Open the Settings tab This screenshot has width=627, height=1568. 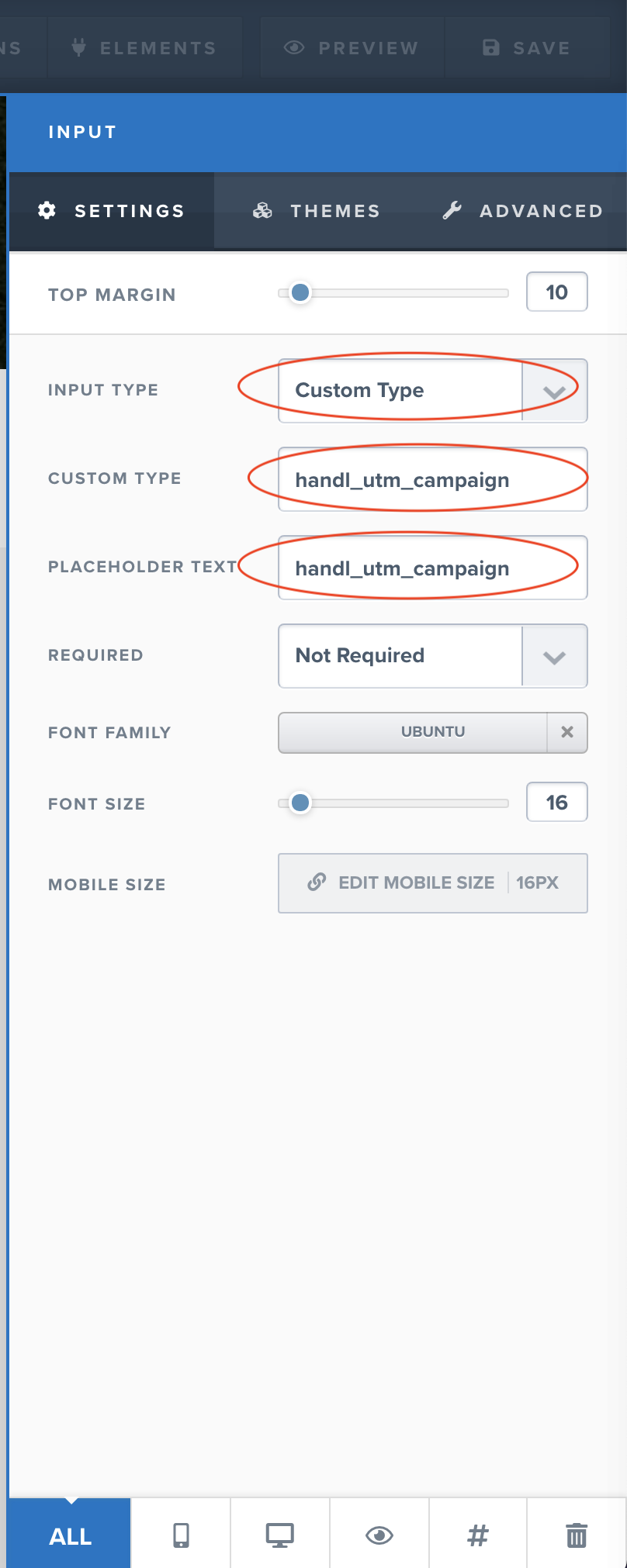[112, 211]
